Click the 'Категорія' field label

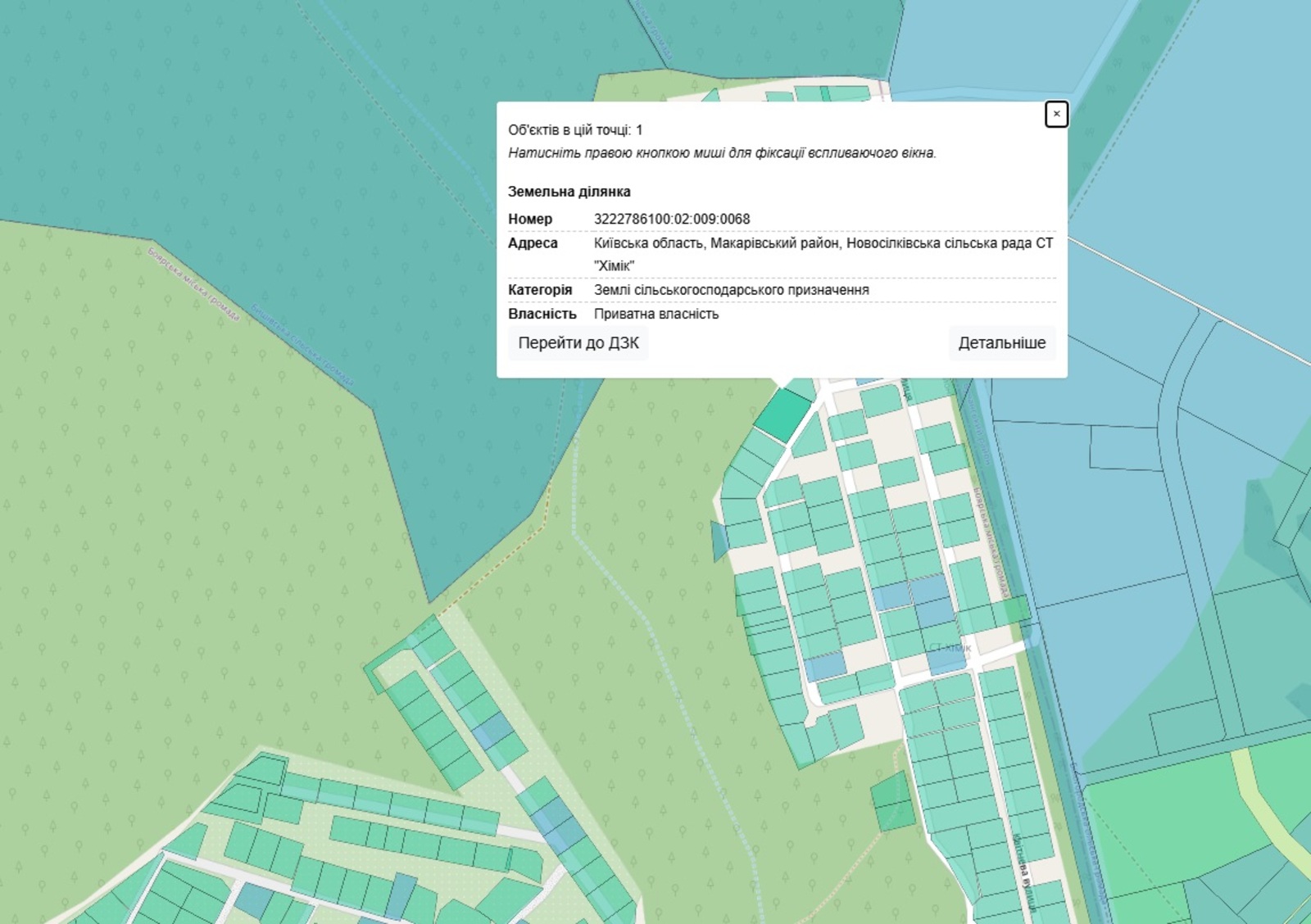point(540,290)
